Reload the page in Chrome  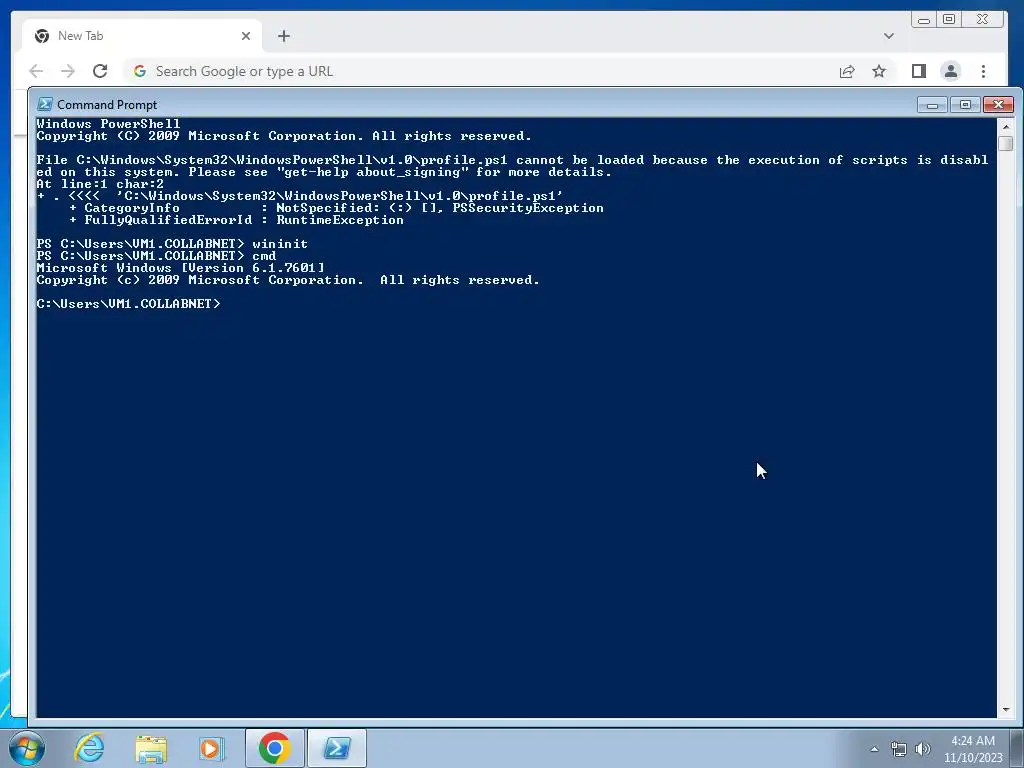coord(100,71)
